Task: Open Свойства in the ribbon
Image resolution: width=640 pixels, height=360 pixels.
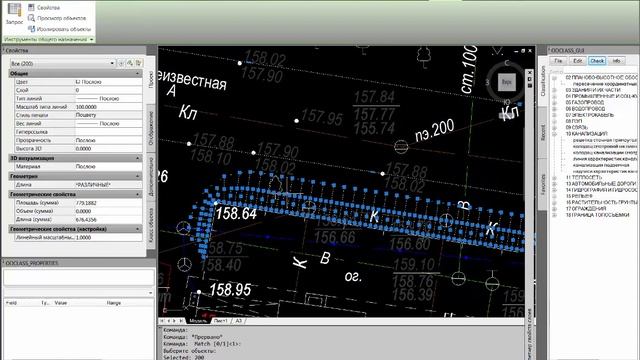Action: [x=44, y=7]
